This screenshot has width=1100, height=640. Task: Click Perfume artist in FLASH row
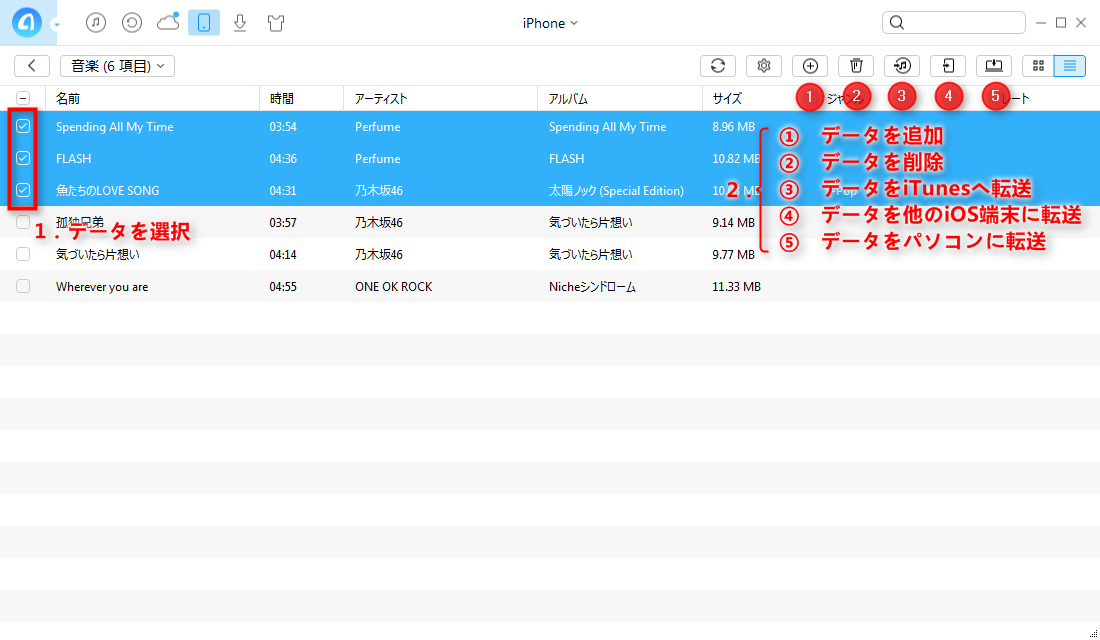[377, 159]
